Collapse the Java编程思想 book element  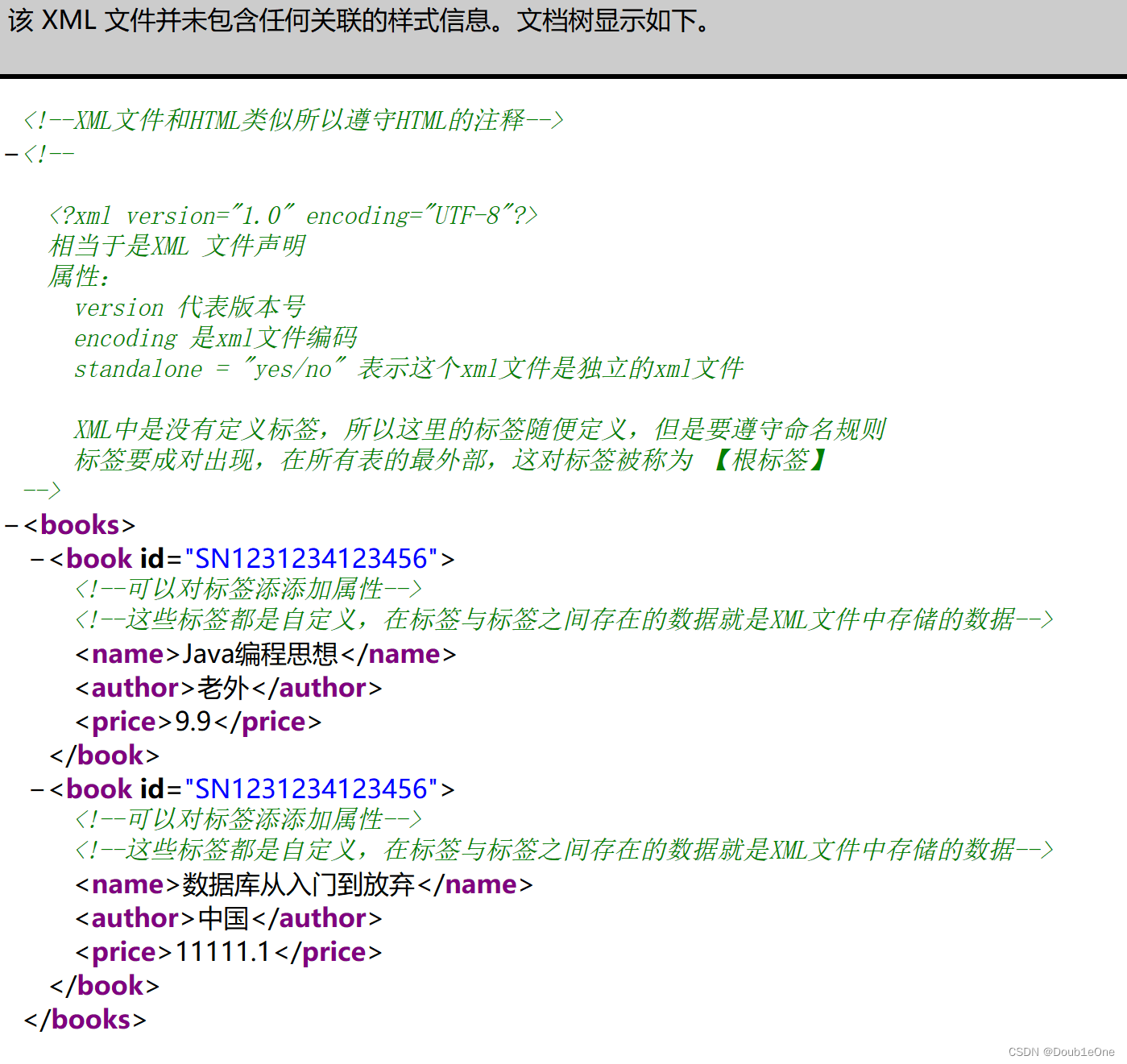(37, 559)
